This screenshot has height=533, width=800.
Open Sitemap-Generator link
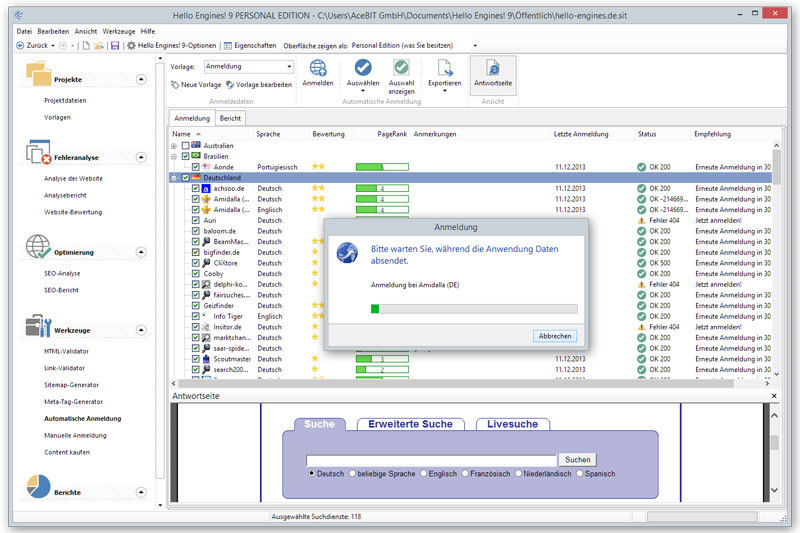point(71,385)
